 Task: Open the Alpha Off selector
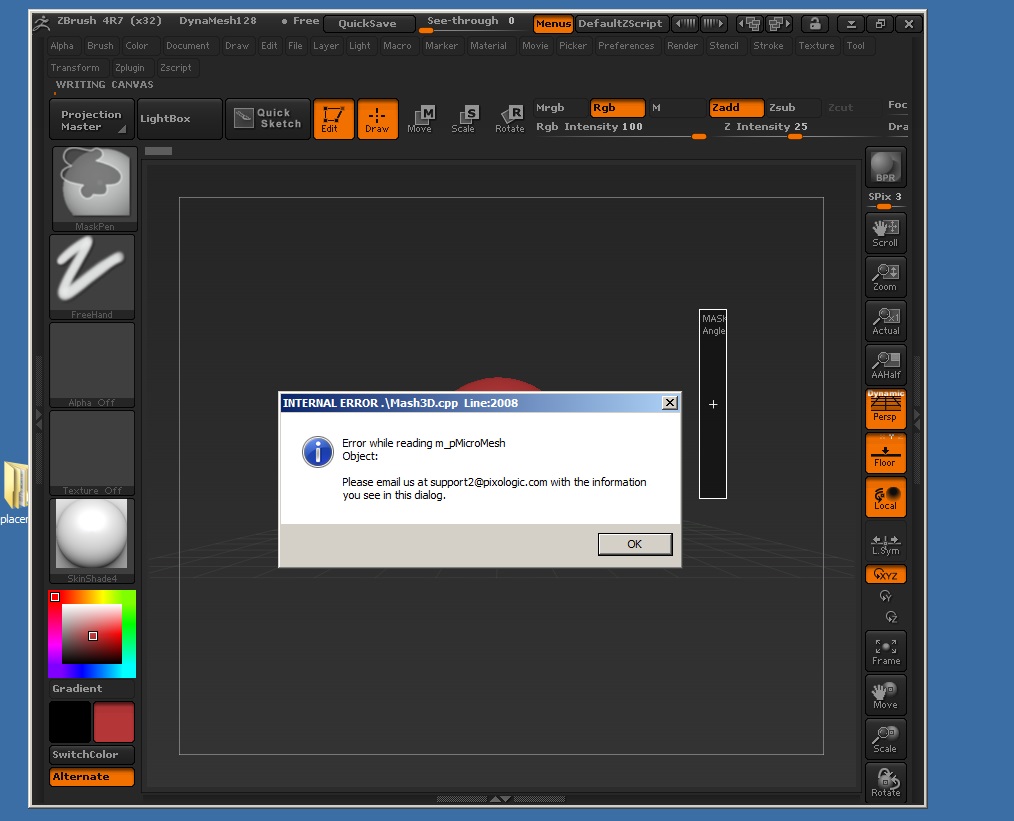point(92,365)
